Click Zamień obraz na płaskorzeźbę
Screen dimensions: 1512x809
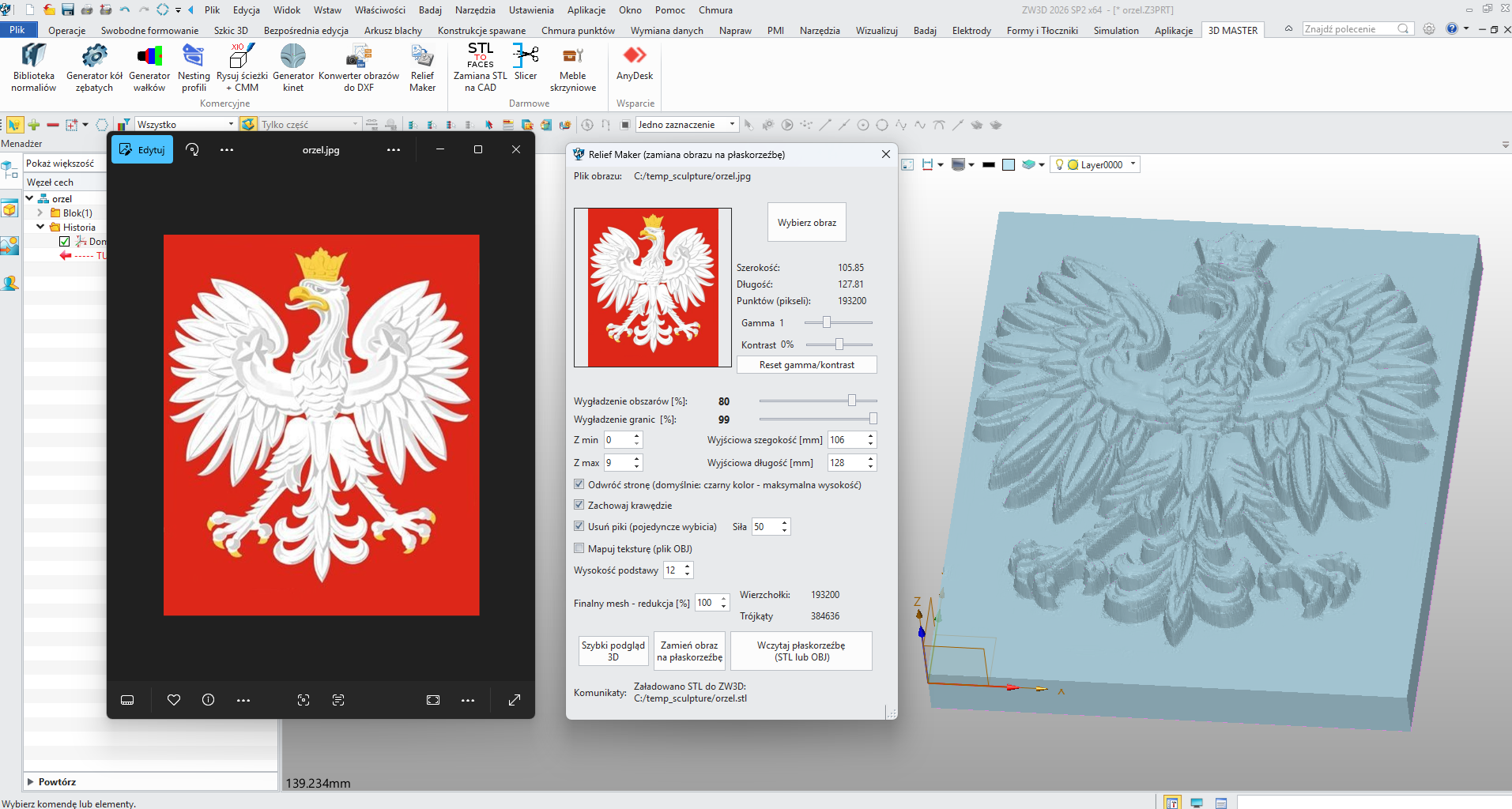(689, 651)
